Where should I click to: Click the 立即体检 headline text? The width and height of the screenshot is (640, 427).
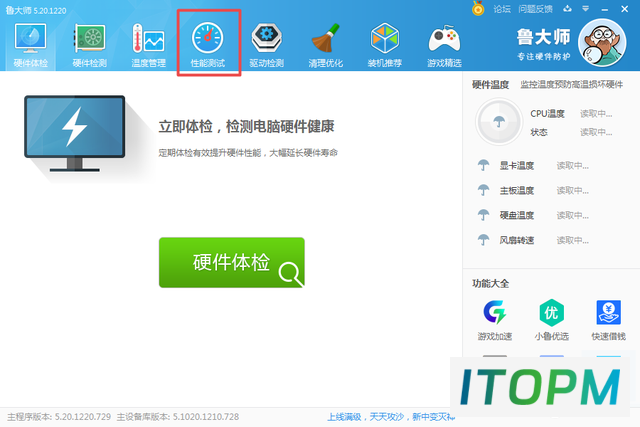246,127
